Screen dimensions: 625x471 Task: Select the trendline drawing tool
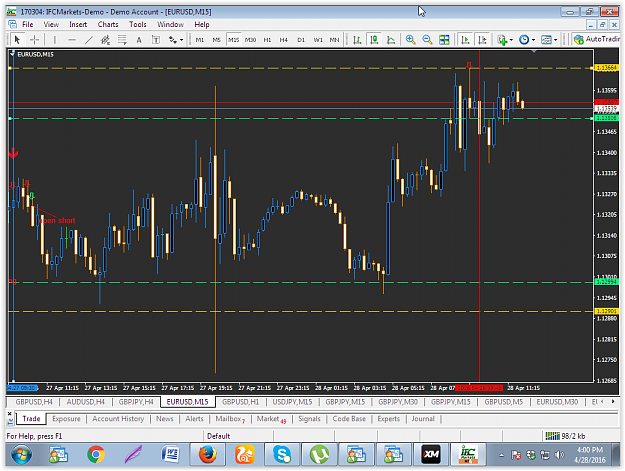(x=88, y=40)
